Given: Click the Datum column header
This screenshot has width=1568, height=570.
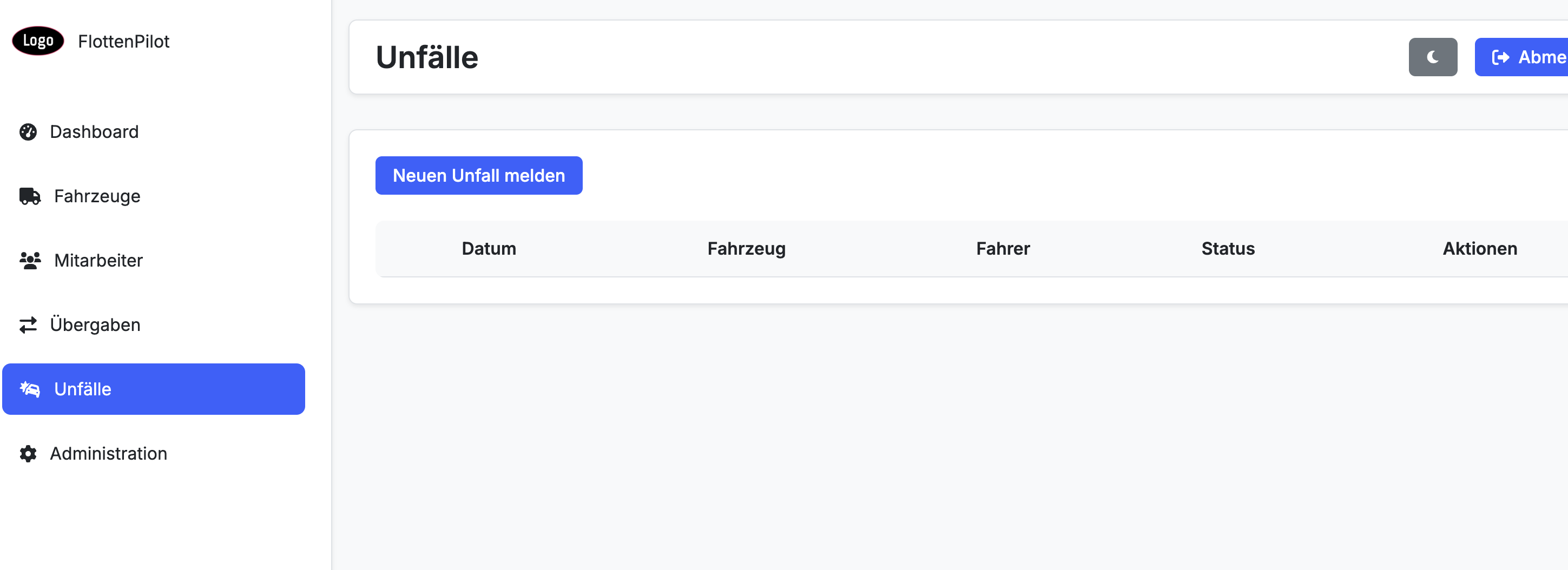Looking at the screenshot, I should coord(488,248).
